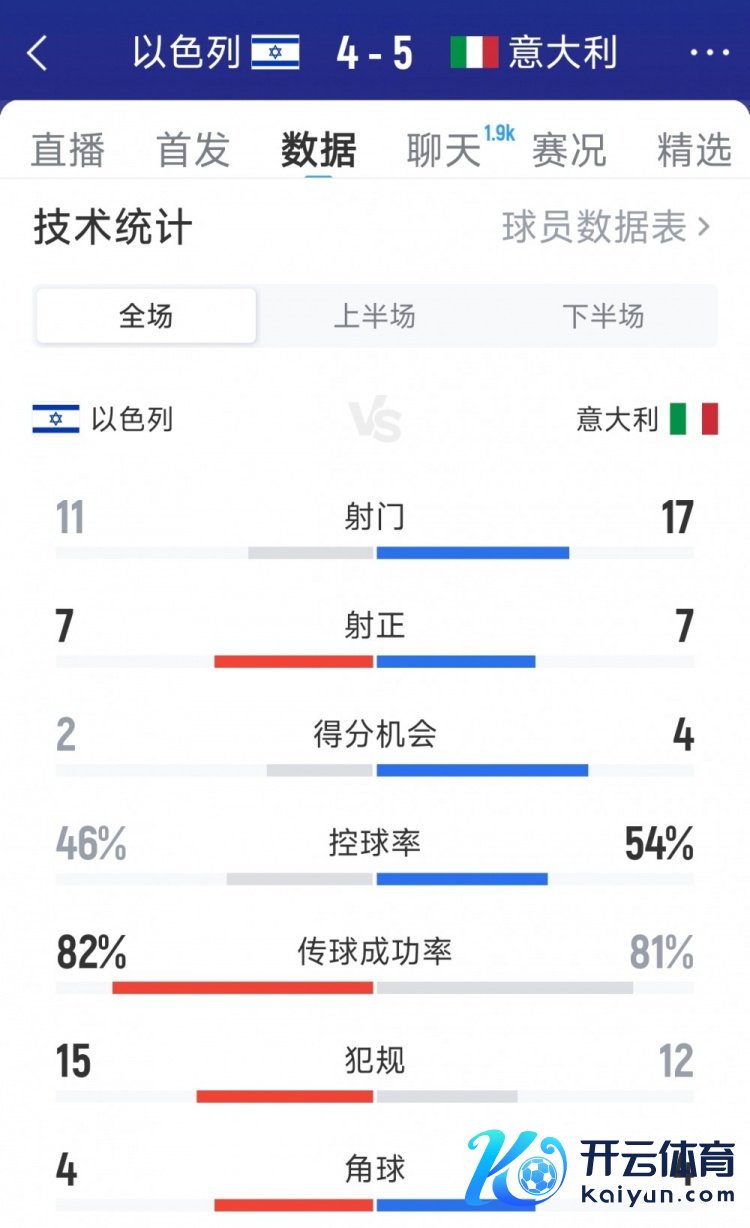This screenshot has height=1228, width=750.
Task: Tap Israel flag beside team name
Action: 55,419
